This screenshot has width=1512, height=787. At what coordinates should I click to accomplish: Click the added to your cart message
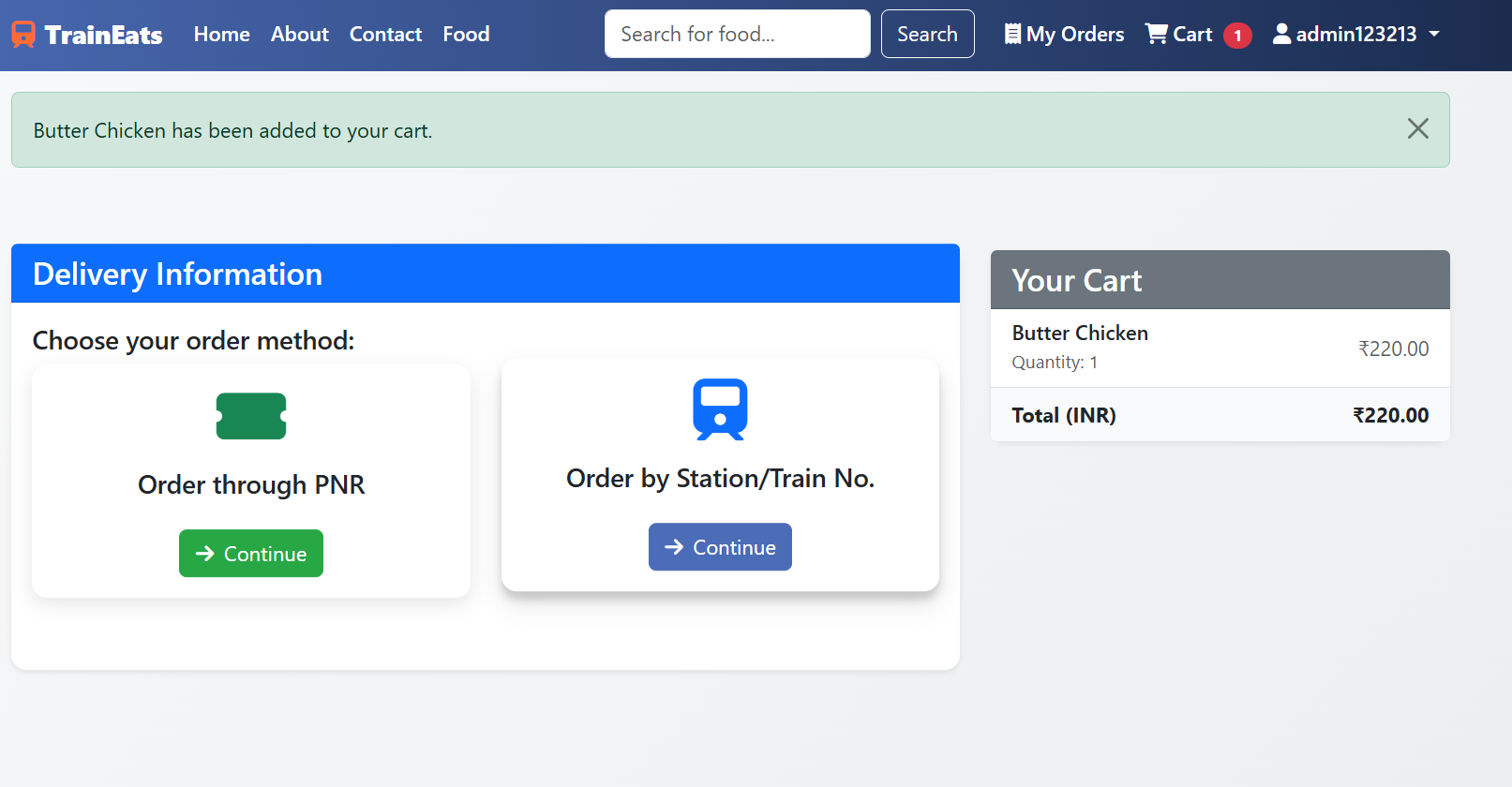click(x=233, y=130)
